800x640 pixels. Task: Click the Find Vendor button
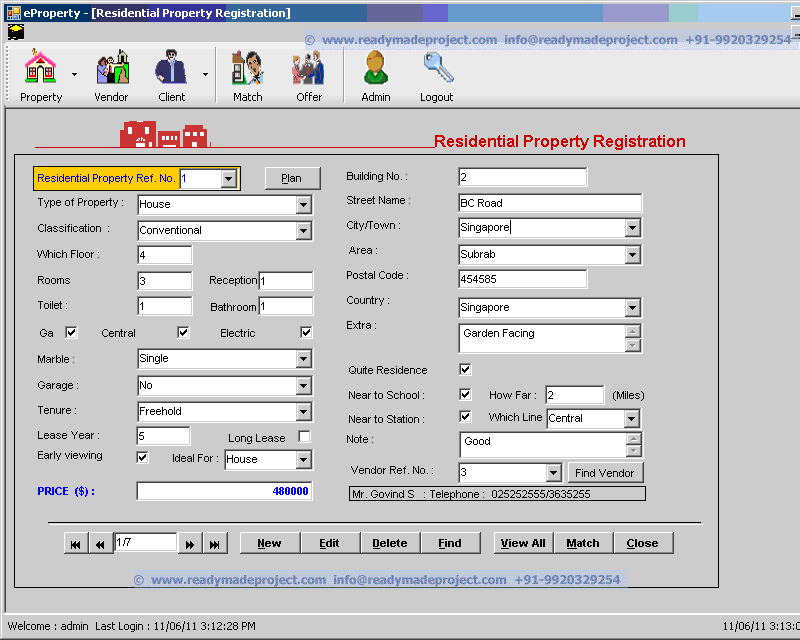(x=606, y=472)
